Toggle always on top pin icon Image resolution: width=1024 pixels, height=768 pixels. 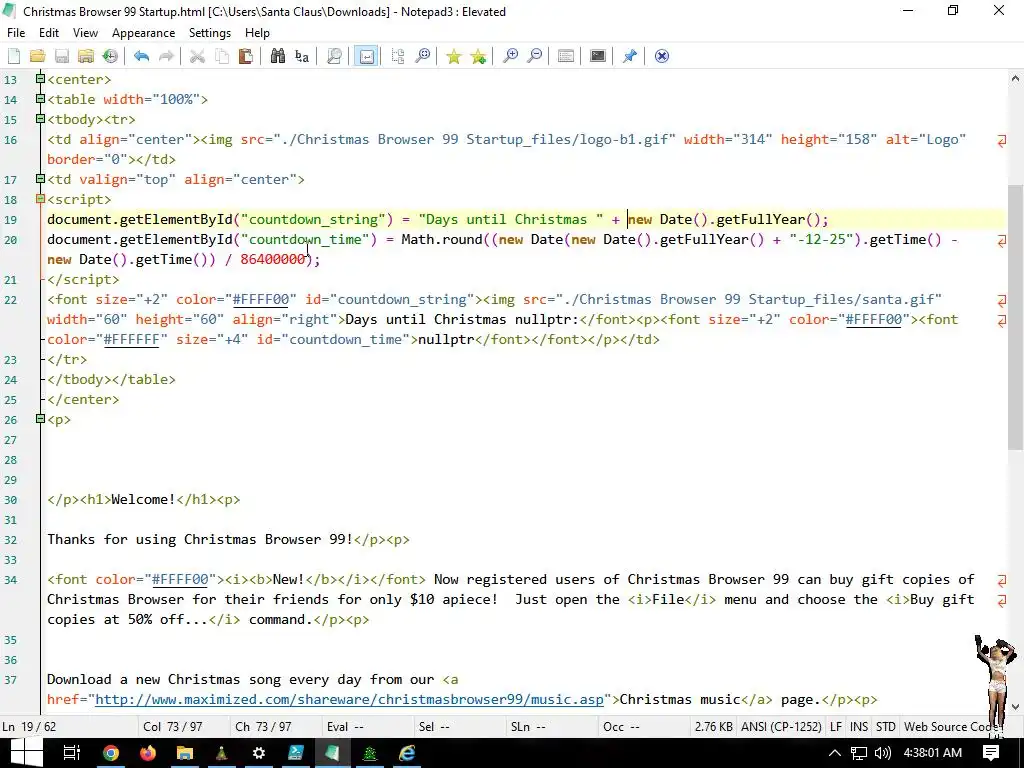[x=630, y=56]
